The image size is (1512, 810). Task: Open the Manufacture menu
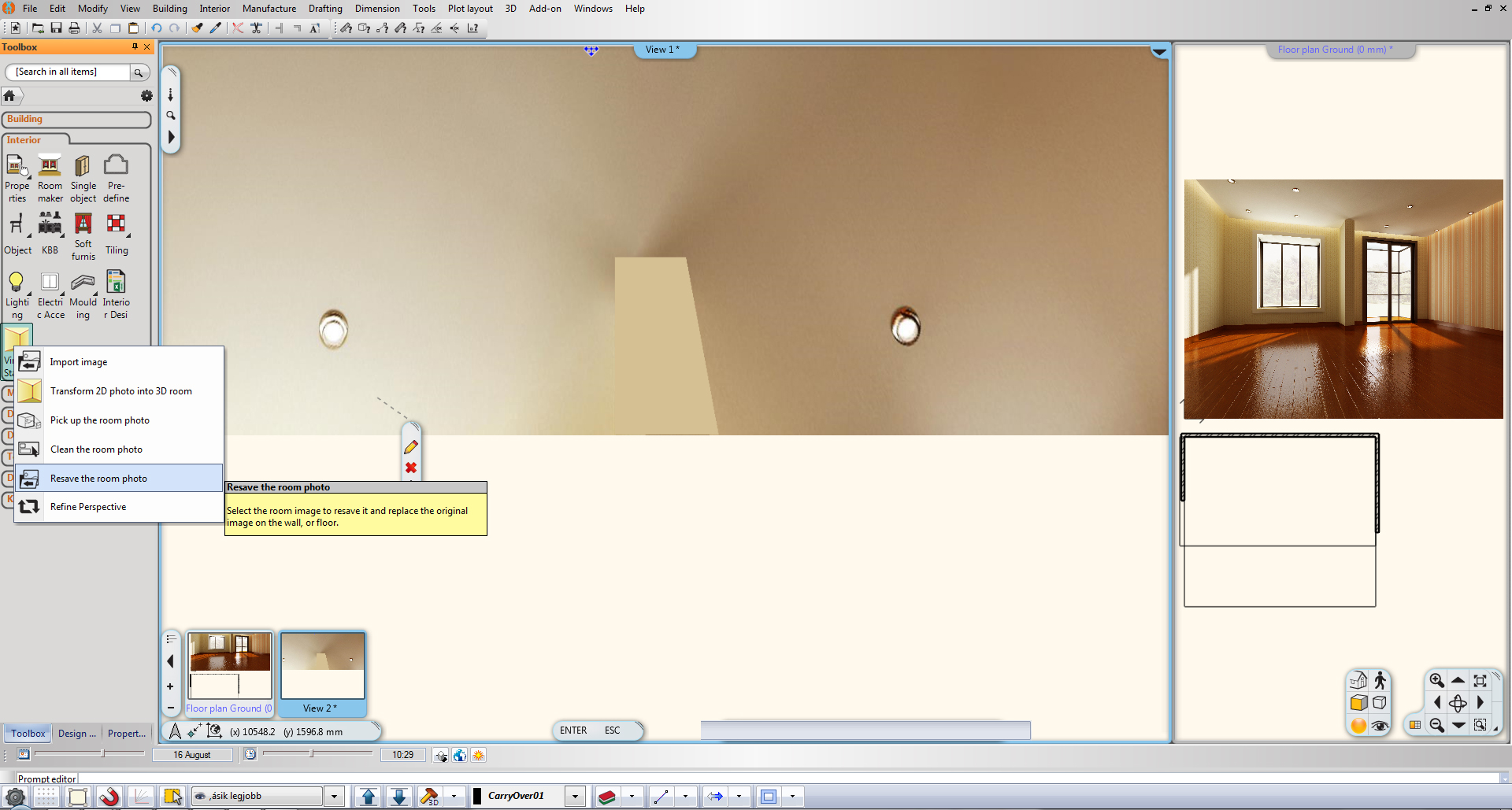pos(269,9)
